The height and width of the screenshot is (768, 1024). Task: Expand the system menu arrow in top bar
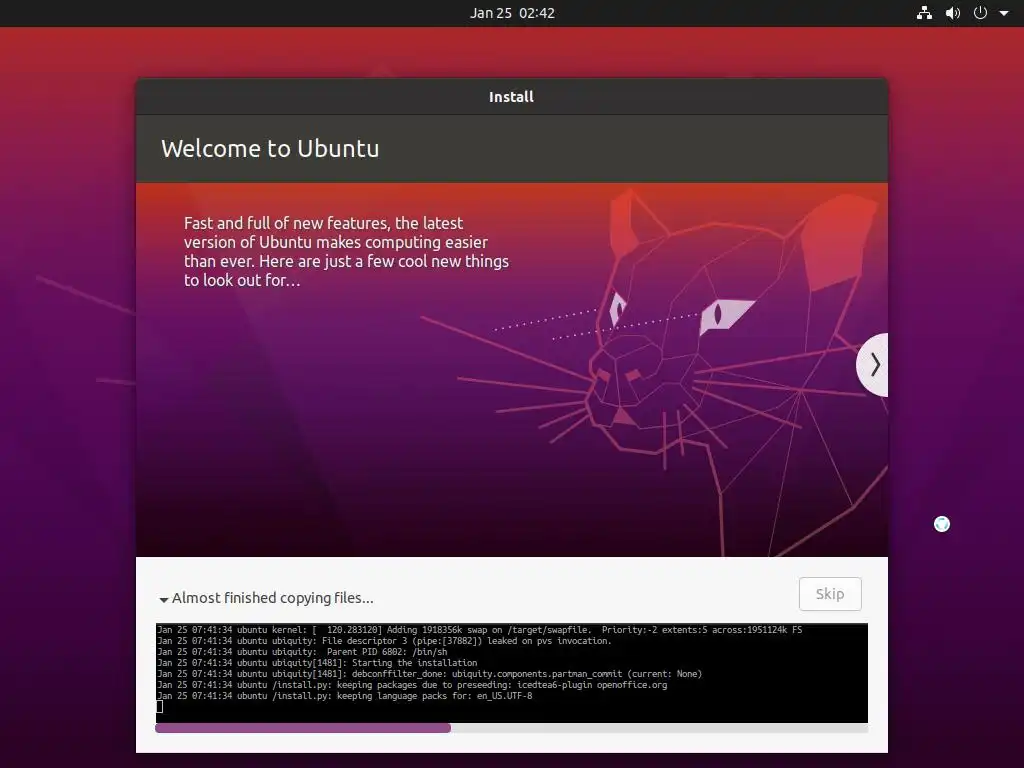click(x=1004, y=13)
